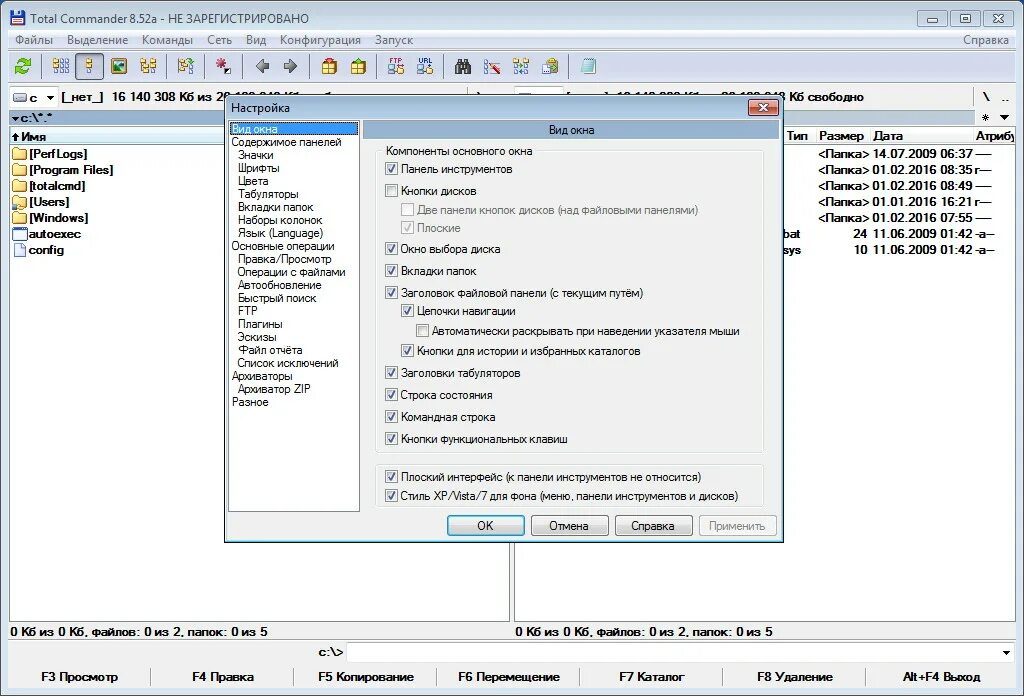Enable 'Автоматически раскрывать при наведении' checkbox
This screenshot has height=696, width=1024.
click(423, 330)
